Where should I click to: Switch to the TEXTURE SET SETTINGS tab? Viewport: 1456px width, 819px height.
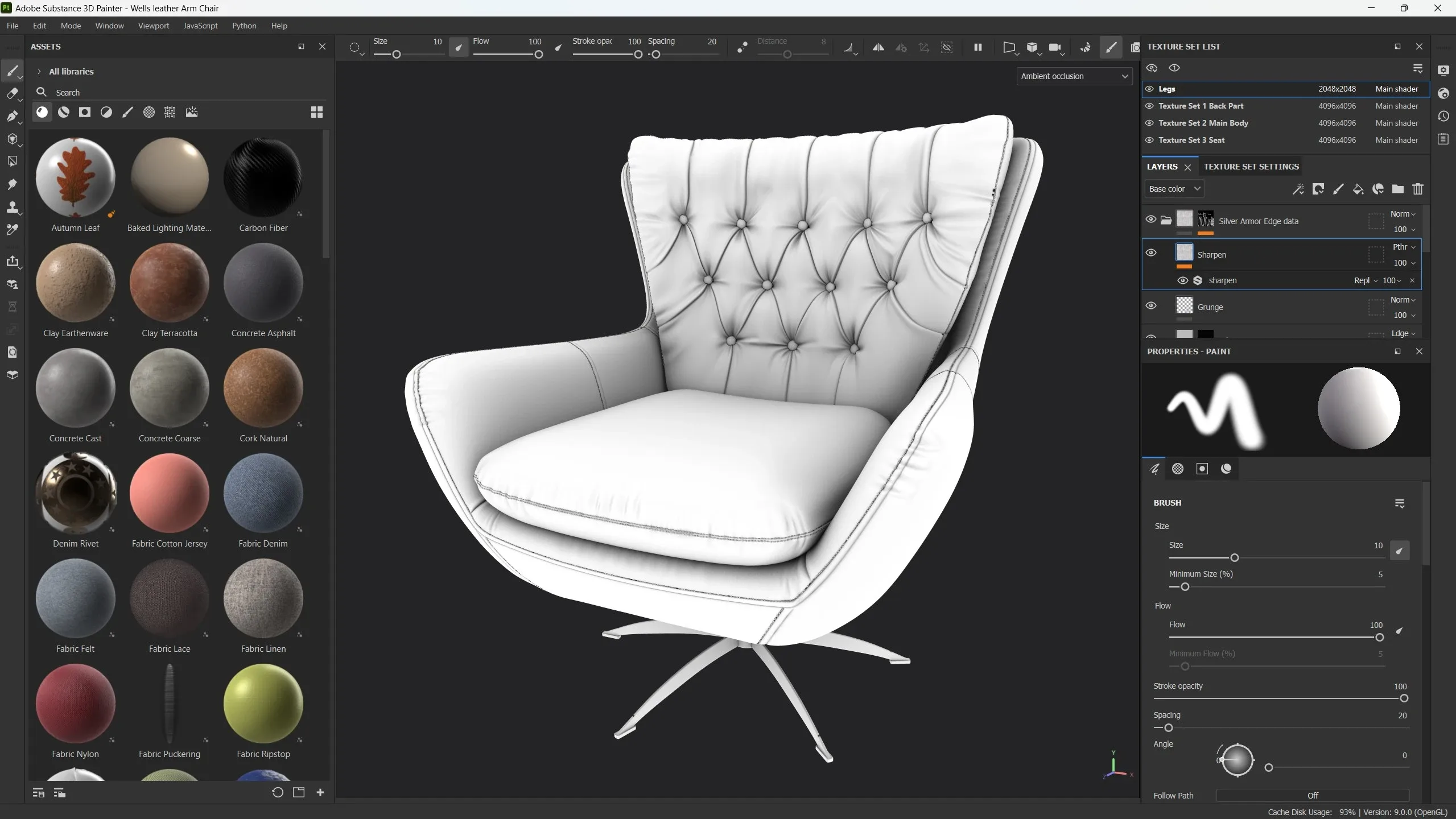1250,166
